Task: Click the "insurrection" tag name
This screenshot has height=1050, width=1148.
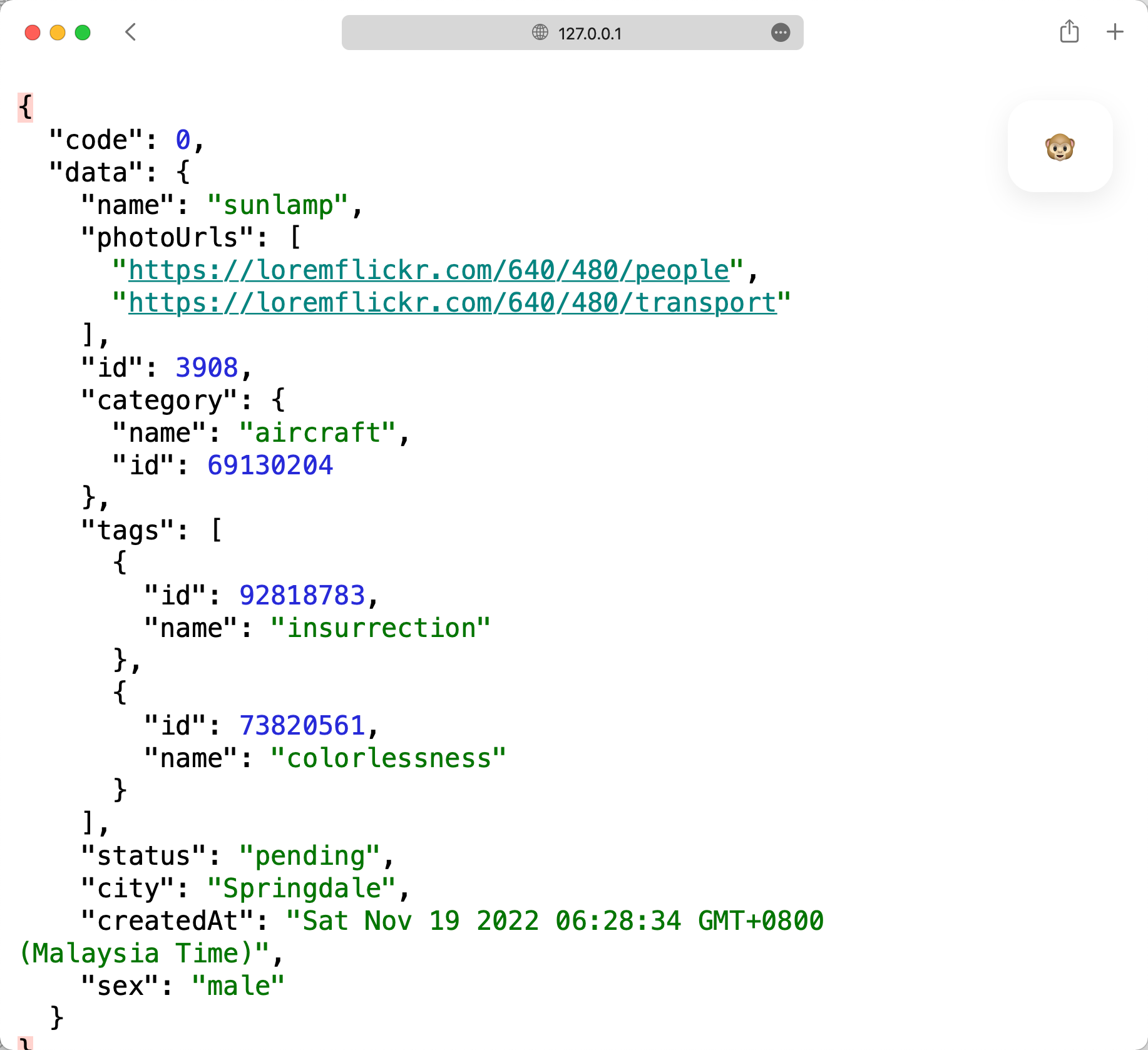Action: point(381,628)
